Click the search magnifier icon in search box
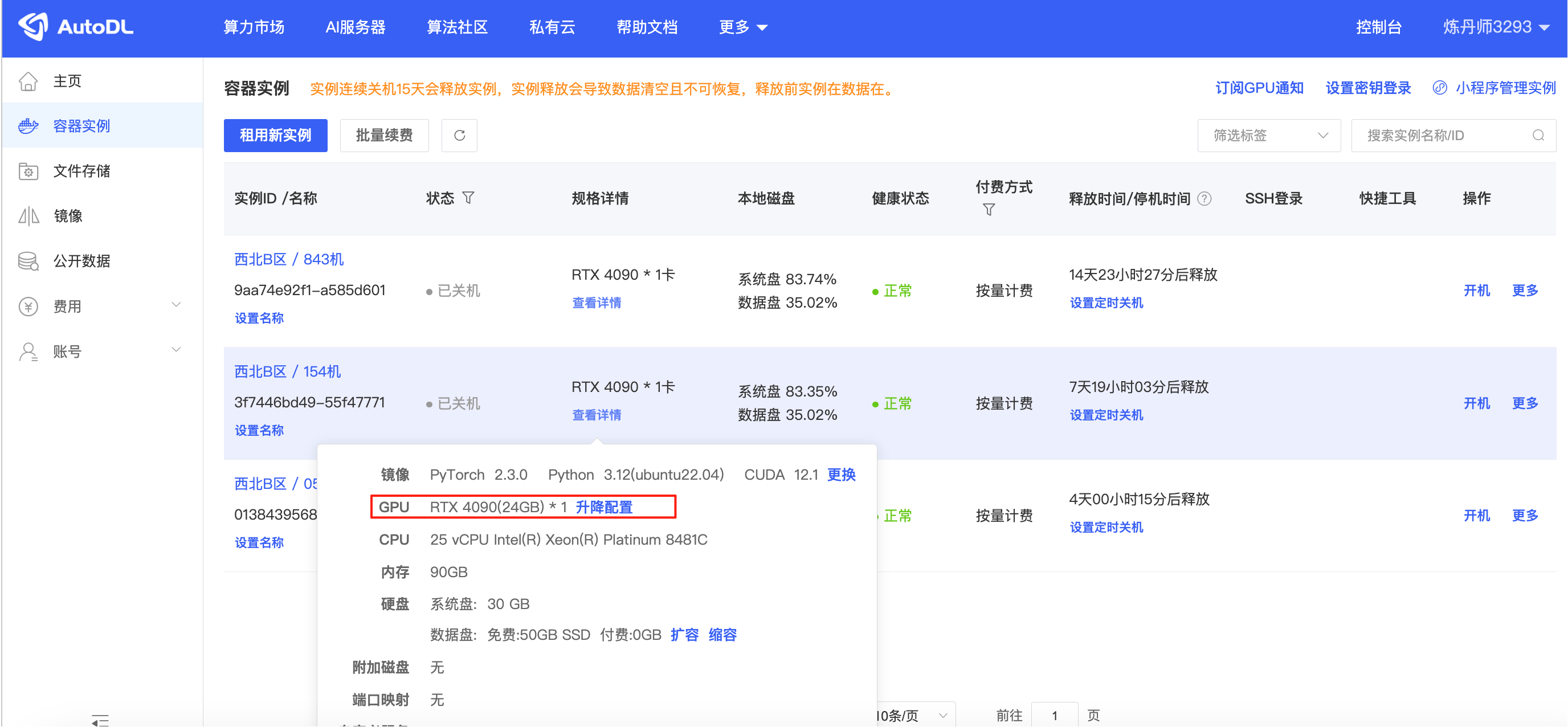Screen dimensions: 1568x727 (x=1538, y=135)
